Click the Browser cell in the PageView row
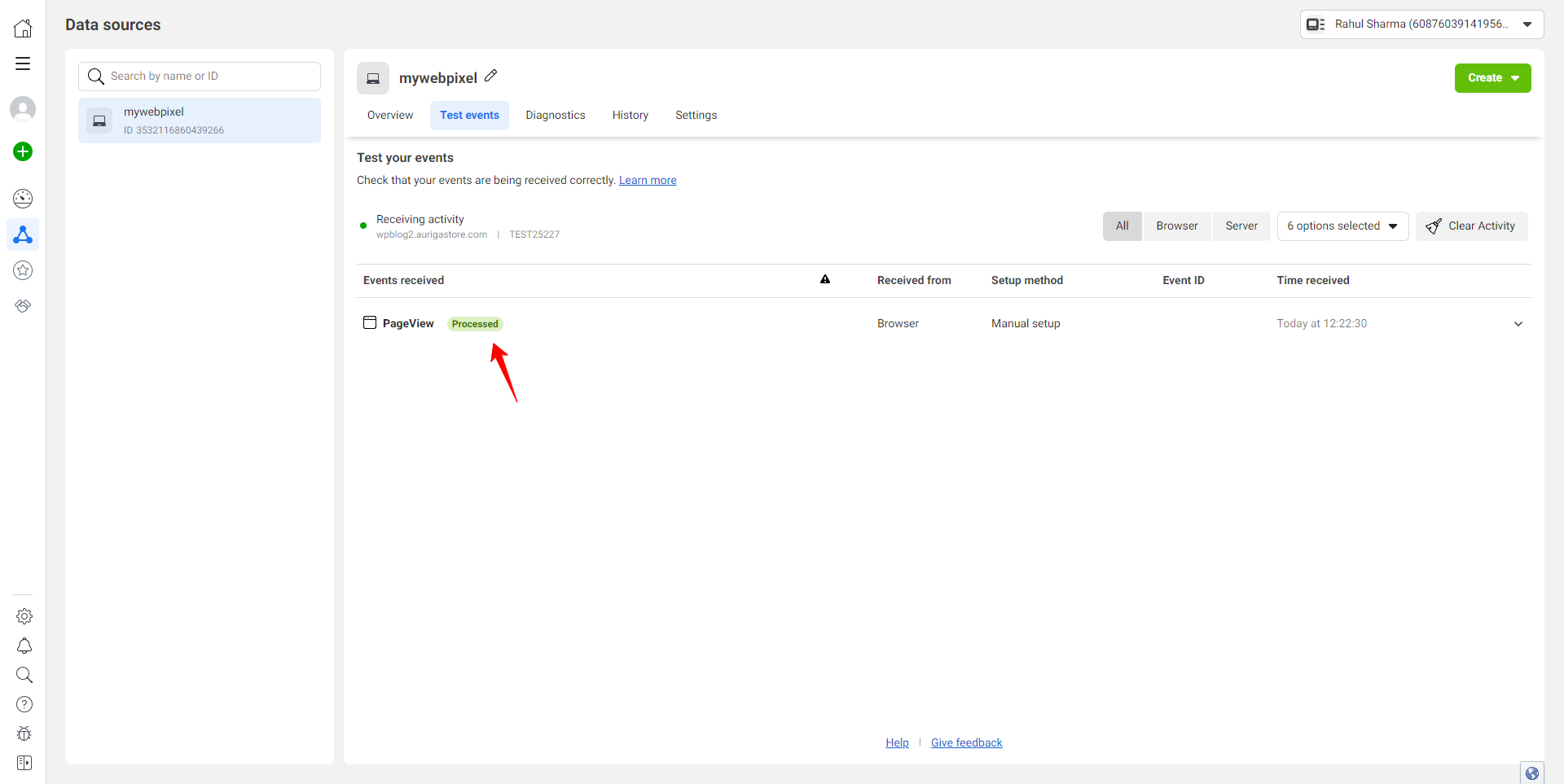 pyautogui.click(x=898, y=323)
